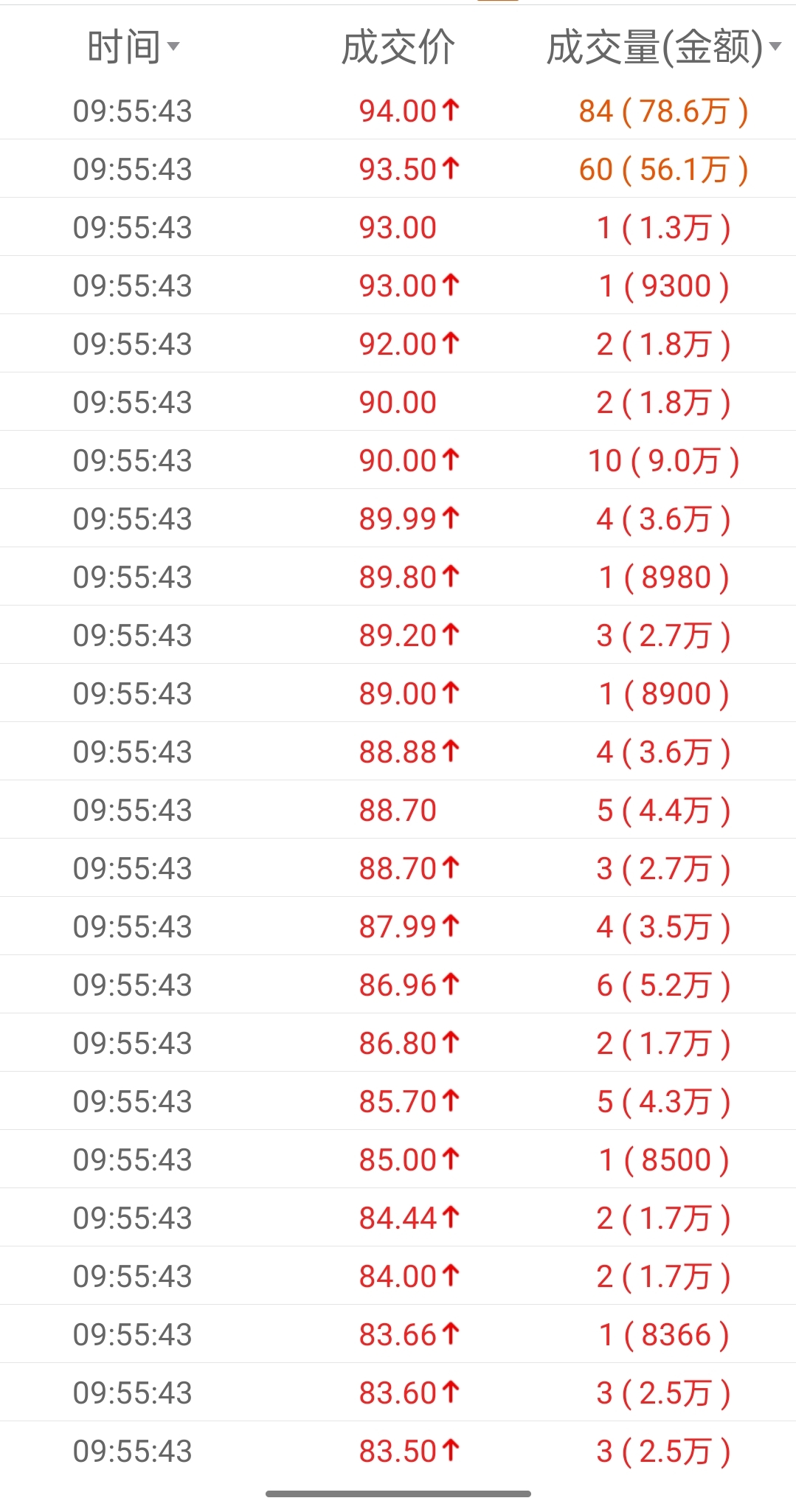Select the trade row with volume 60 (56.1万)
Viewport: 796px width, 1512px height.
[398, 169]
